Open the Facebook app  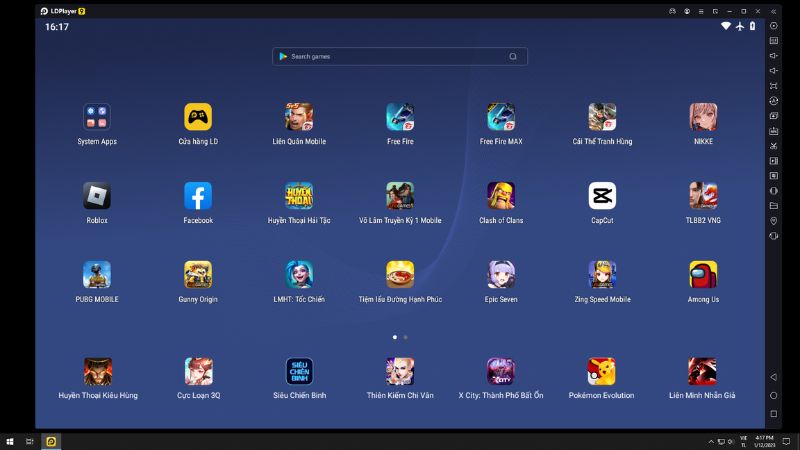tap(198, 196)
